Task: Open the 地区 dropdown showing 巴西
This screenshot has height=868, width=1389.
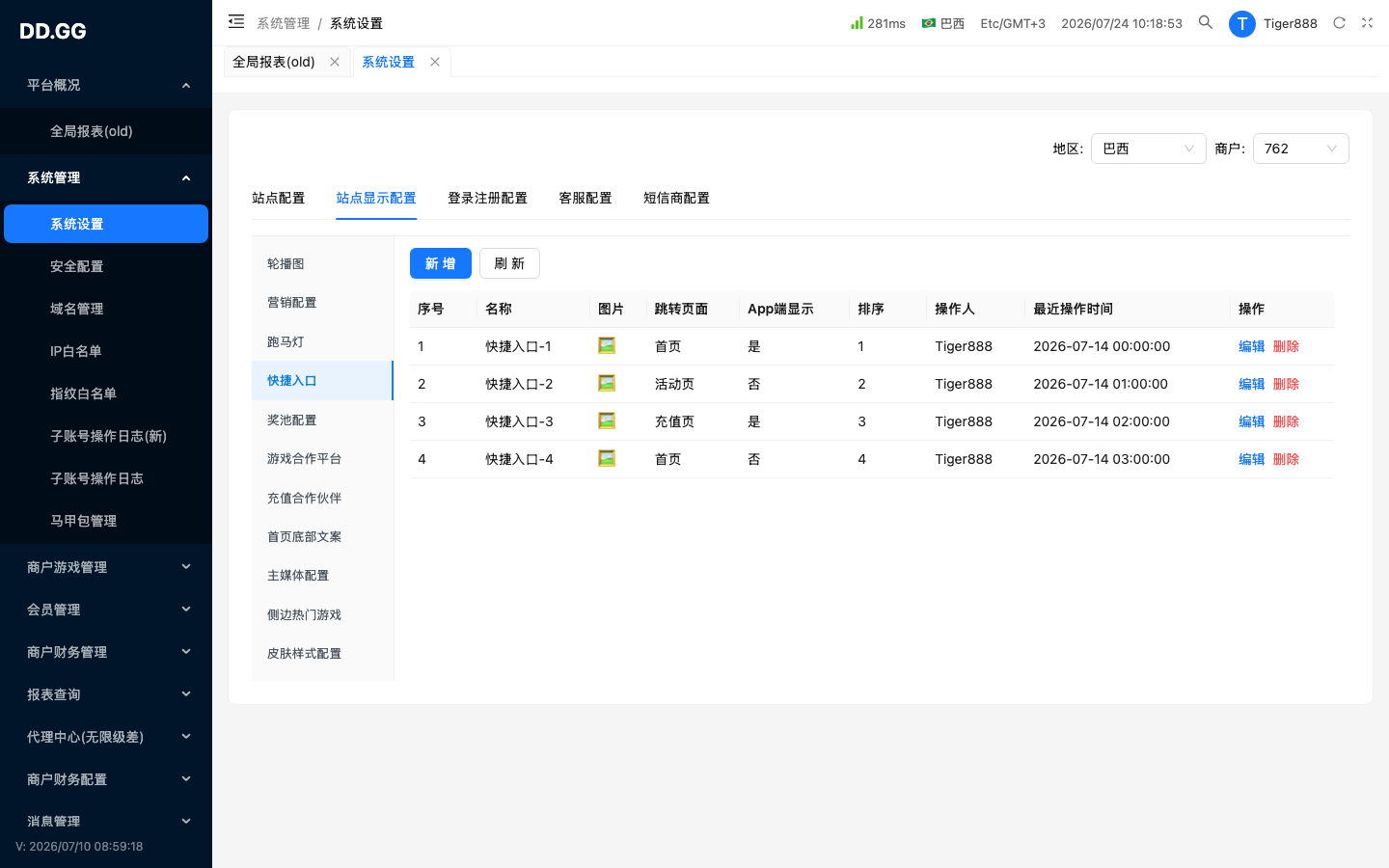Action: click(x=1148, y=149)
